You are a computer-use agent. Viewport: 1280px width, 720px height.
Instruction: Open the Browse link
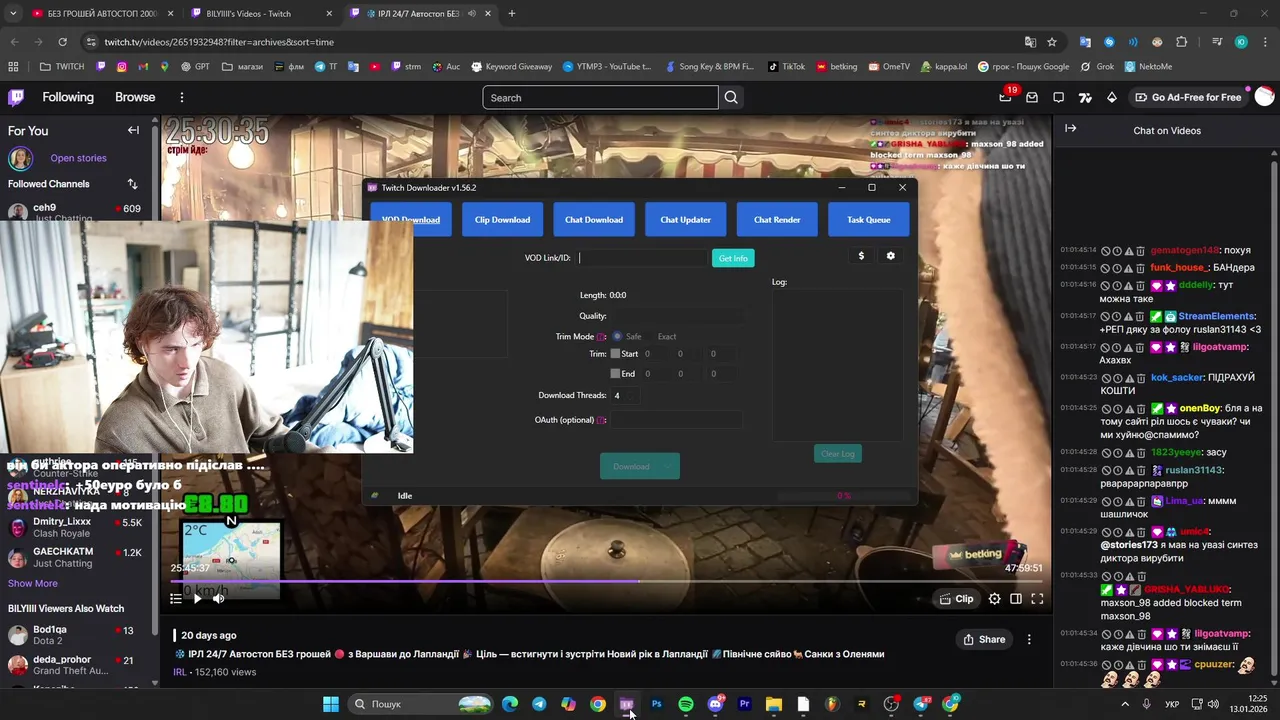coord(135,97)
